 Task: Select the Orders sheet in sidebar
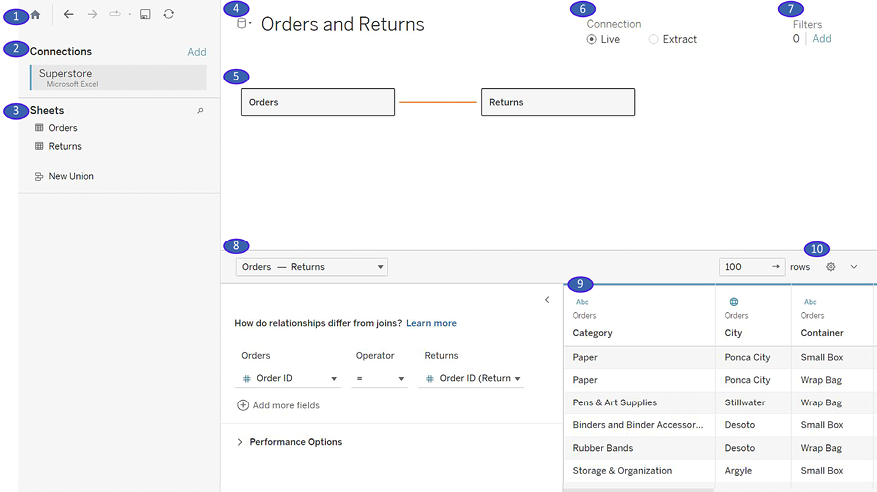click(63, 128)
